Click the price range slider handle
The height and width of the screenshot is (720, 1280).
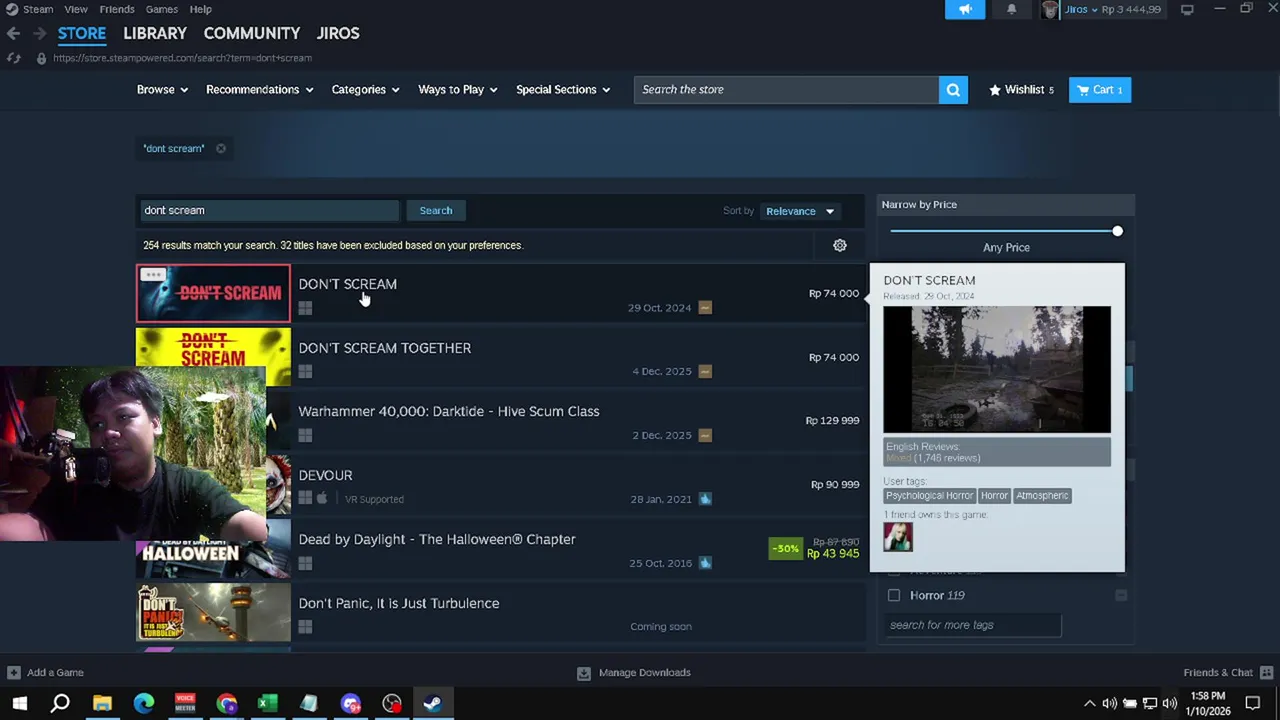[x=1117, y=232]
